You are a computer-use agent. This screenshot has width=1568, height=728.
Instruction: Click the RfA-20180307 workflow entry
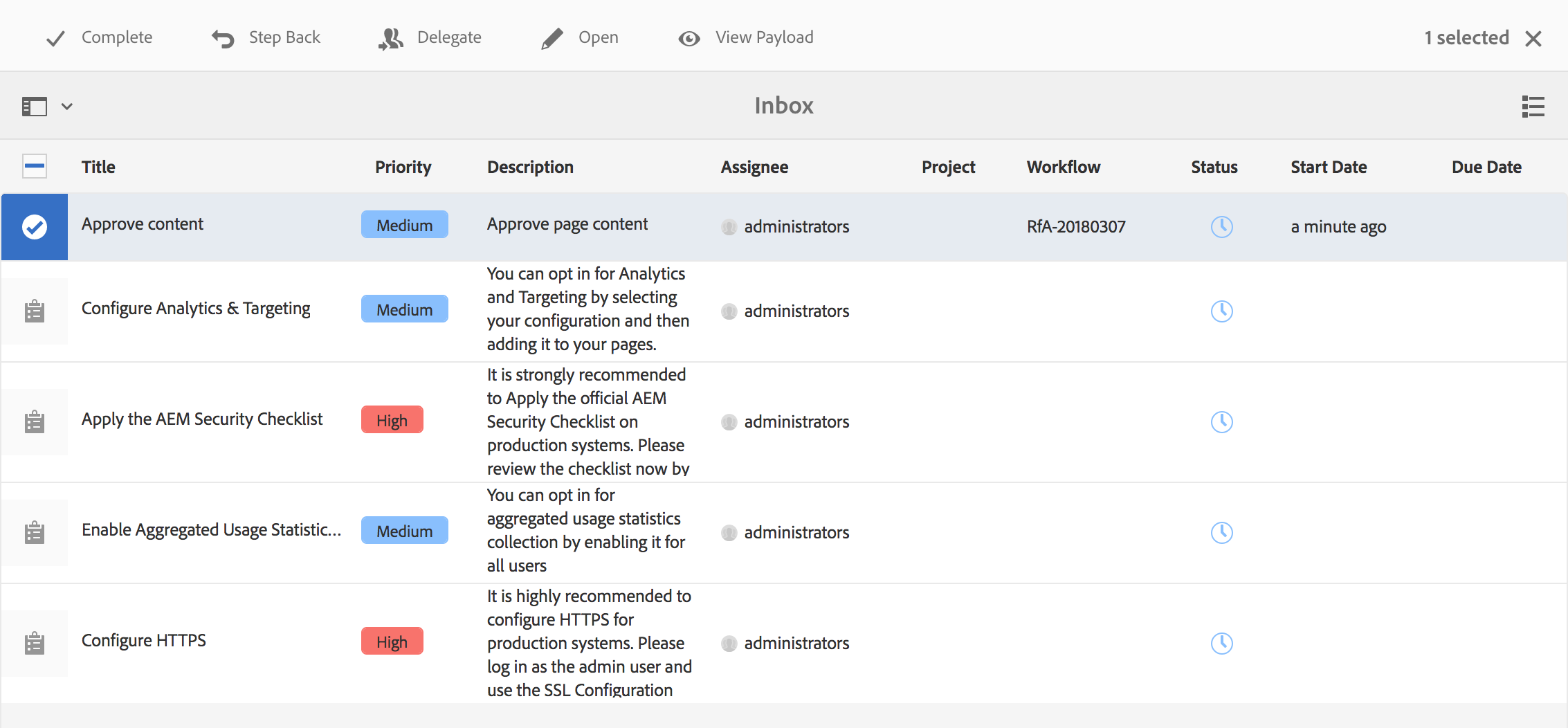pos(1075,227)
